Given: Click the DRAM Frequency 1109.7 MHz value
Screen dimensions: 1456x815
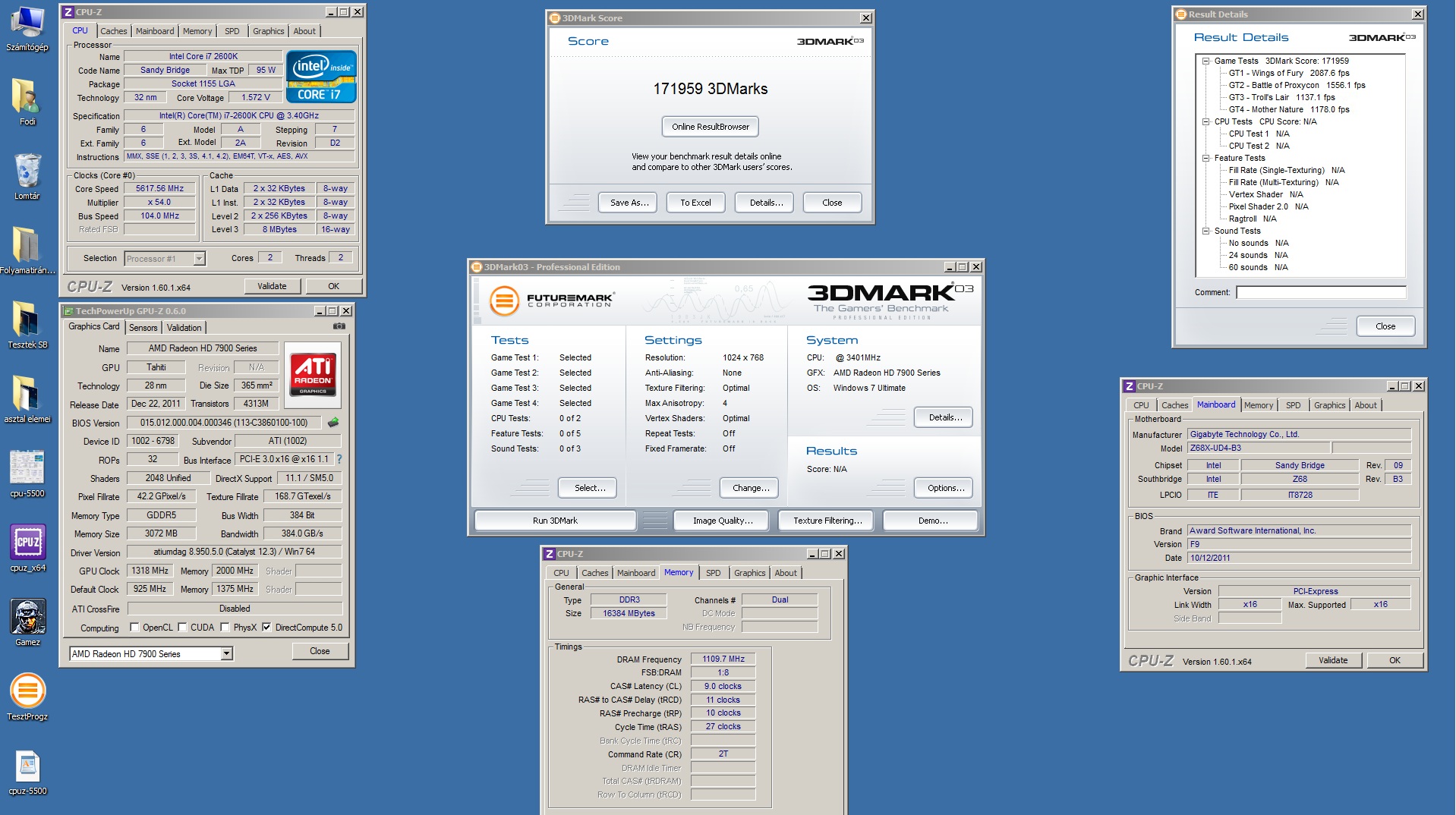Looking at the screenshot, I should [x=723, y=659].
